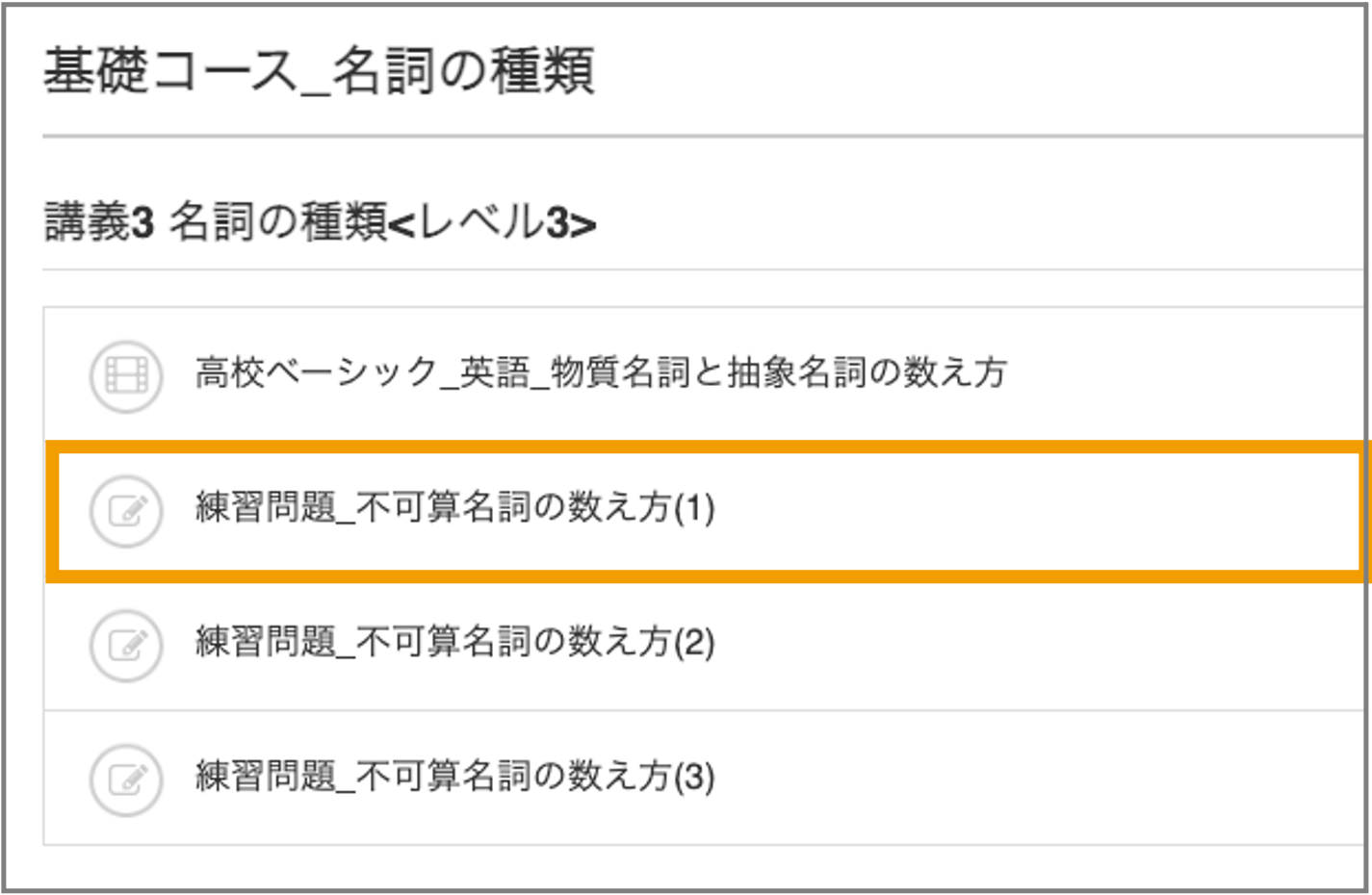Open 練習問題_不可算名詞の数え方(3)

454,777
